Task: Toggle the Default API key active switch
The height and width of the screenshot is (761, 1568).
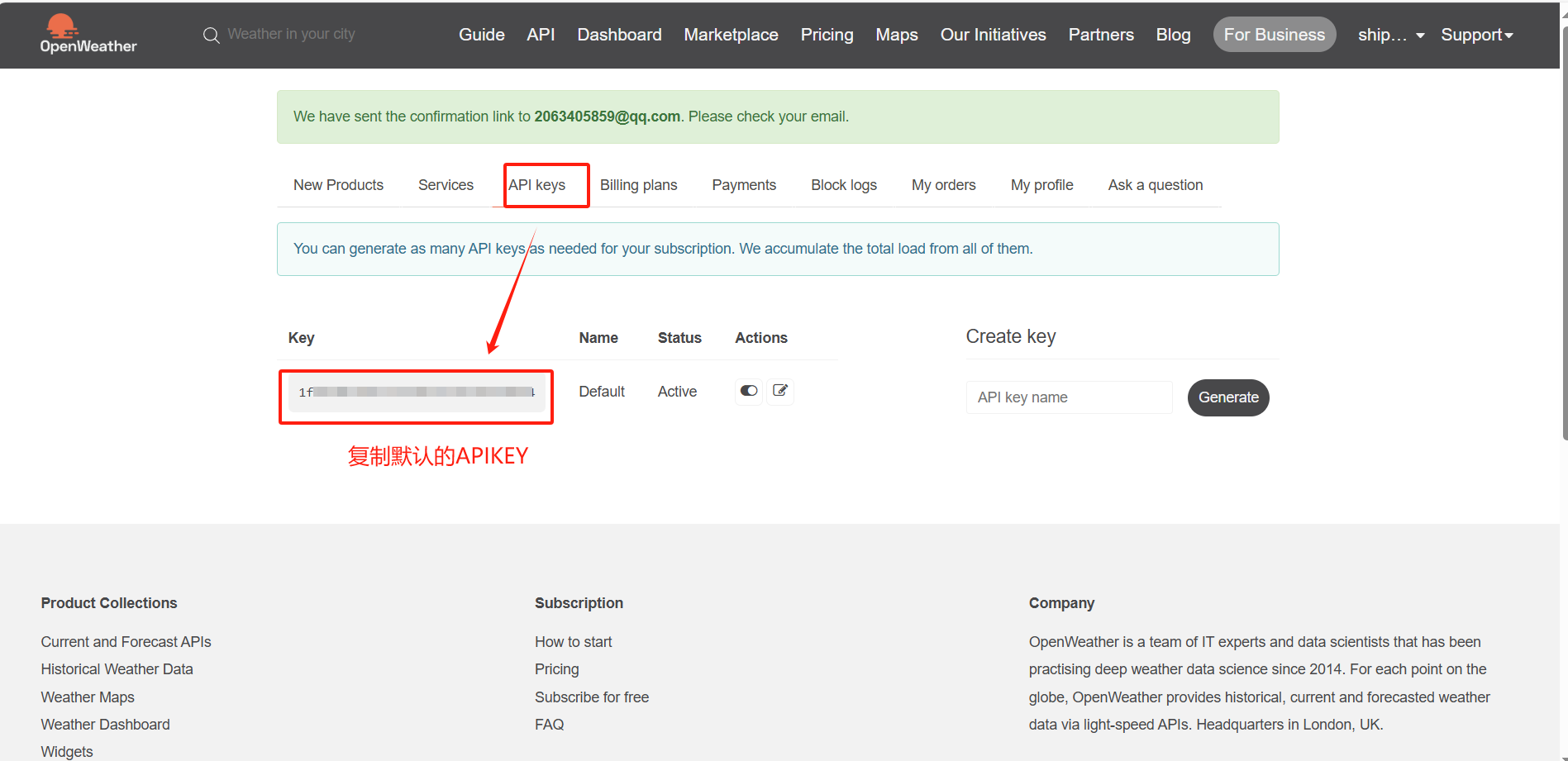Action: click(x=749, y=391)
